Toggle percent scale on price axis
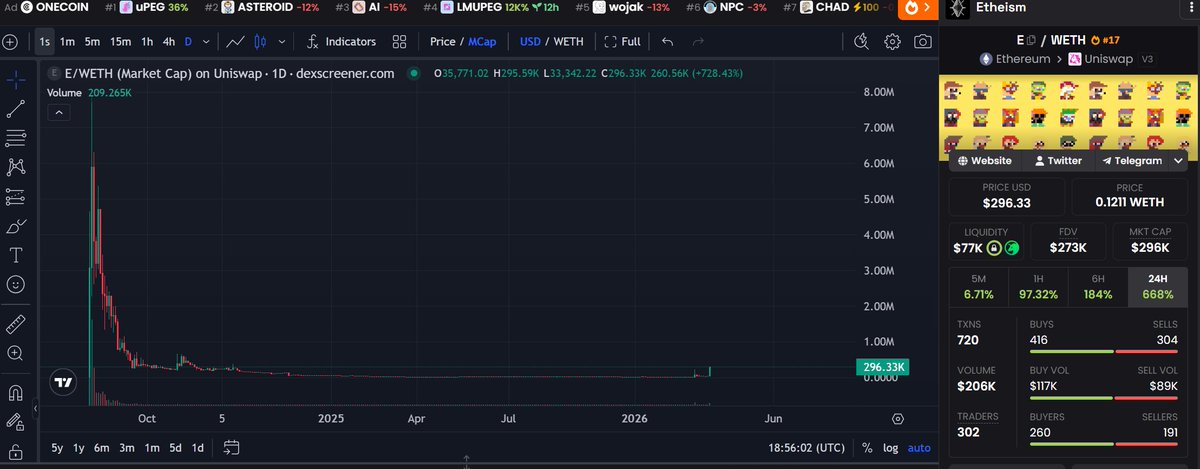 [x=867, y=448]
